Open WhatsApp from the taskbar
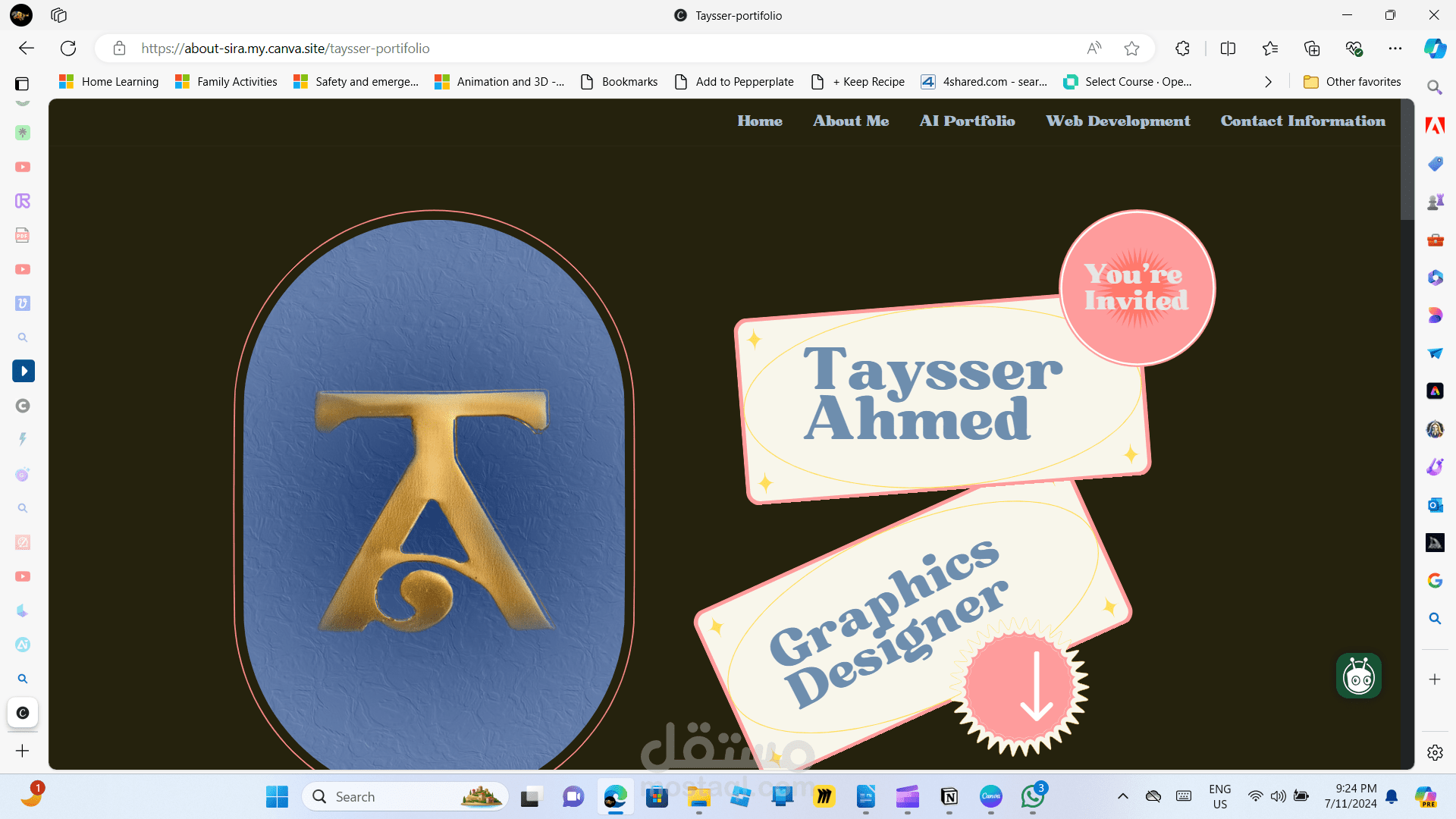This screenshot has height=819, width=1456. 1033,797
